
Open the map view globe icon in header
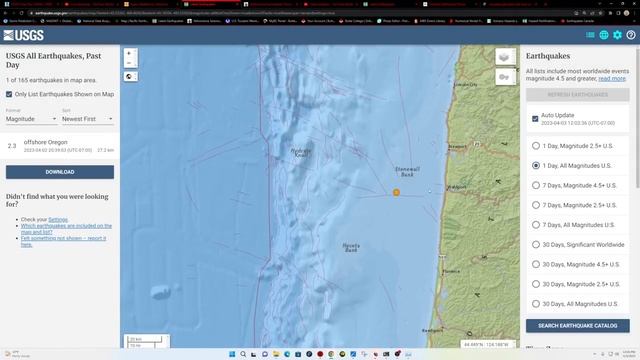point(604,35)
